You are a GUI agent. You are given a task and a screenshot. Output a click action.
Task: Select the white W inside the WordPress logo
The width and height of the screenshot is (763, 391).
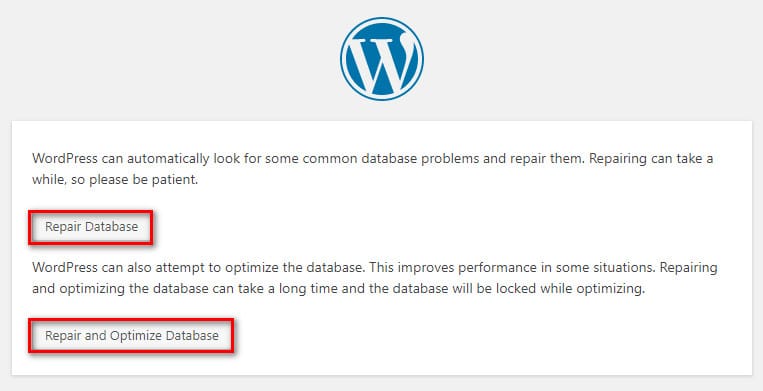382,62
